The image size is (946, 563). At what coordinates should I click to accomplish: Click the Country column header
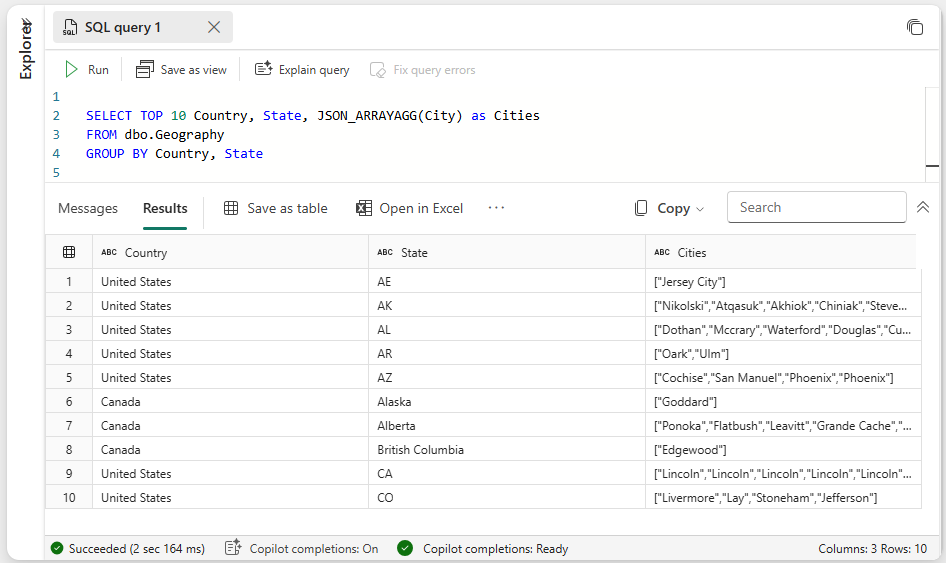click(230, 252)
